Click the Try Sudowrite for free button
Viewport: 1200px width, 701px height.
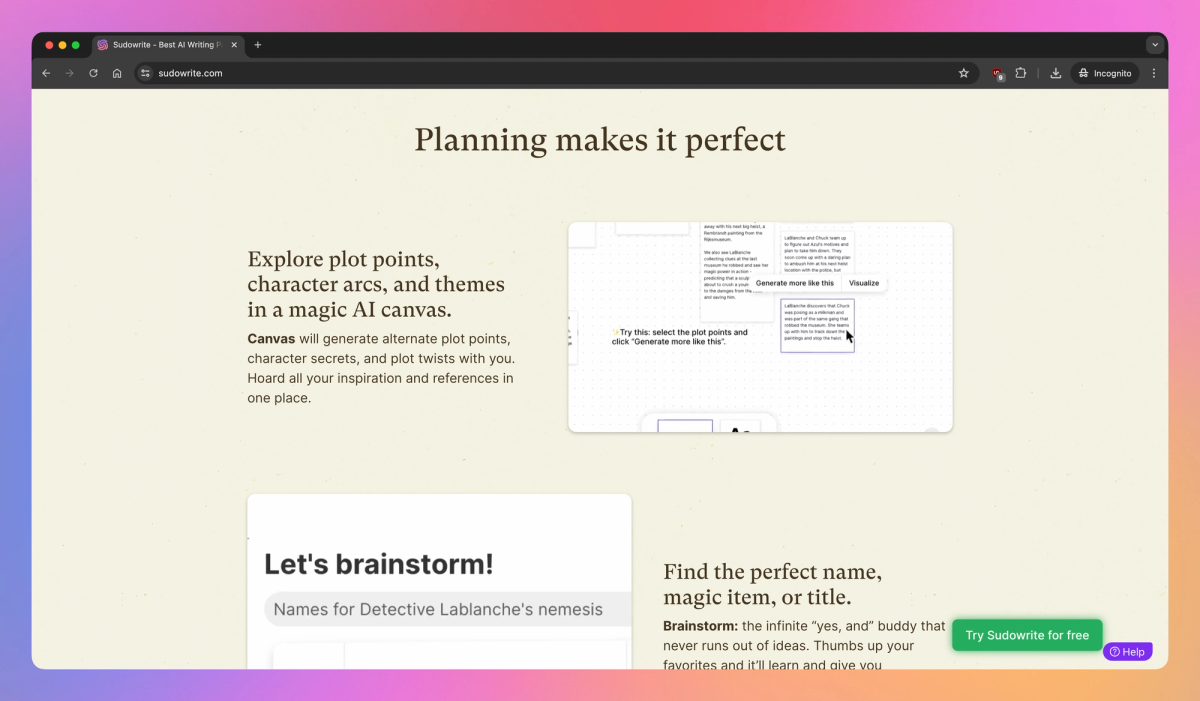point(1026,635)
